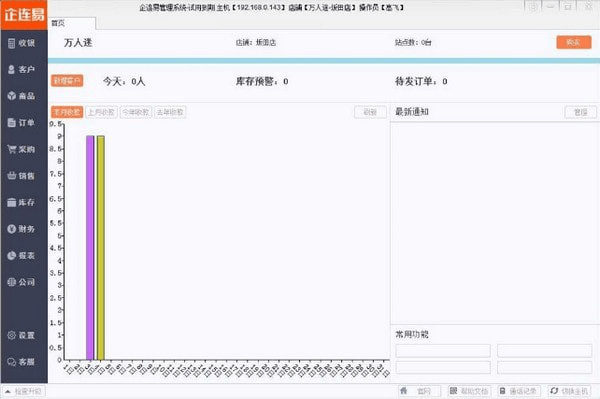The height and width of the screenshot is (399, 600).
Task: Select the 今年收款 chart tab
Action: (136, 112)
